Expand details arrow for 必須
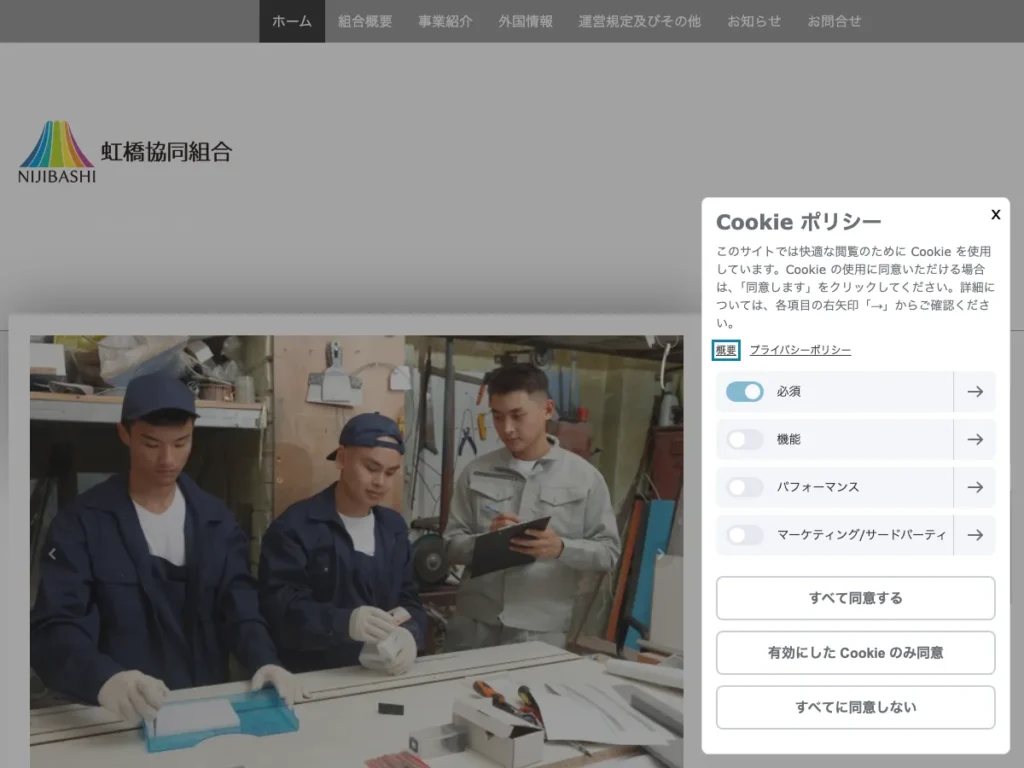This screenshot has height=768, width=1024. coord(975,392)
